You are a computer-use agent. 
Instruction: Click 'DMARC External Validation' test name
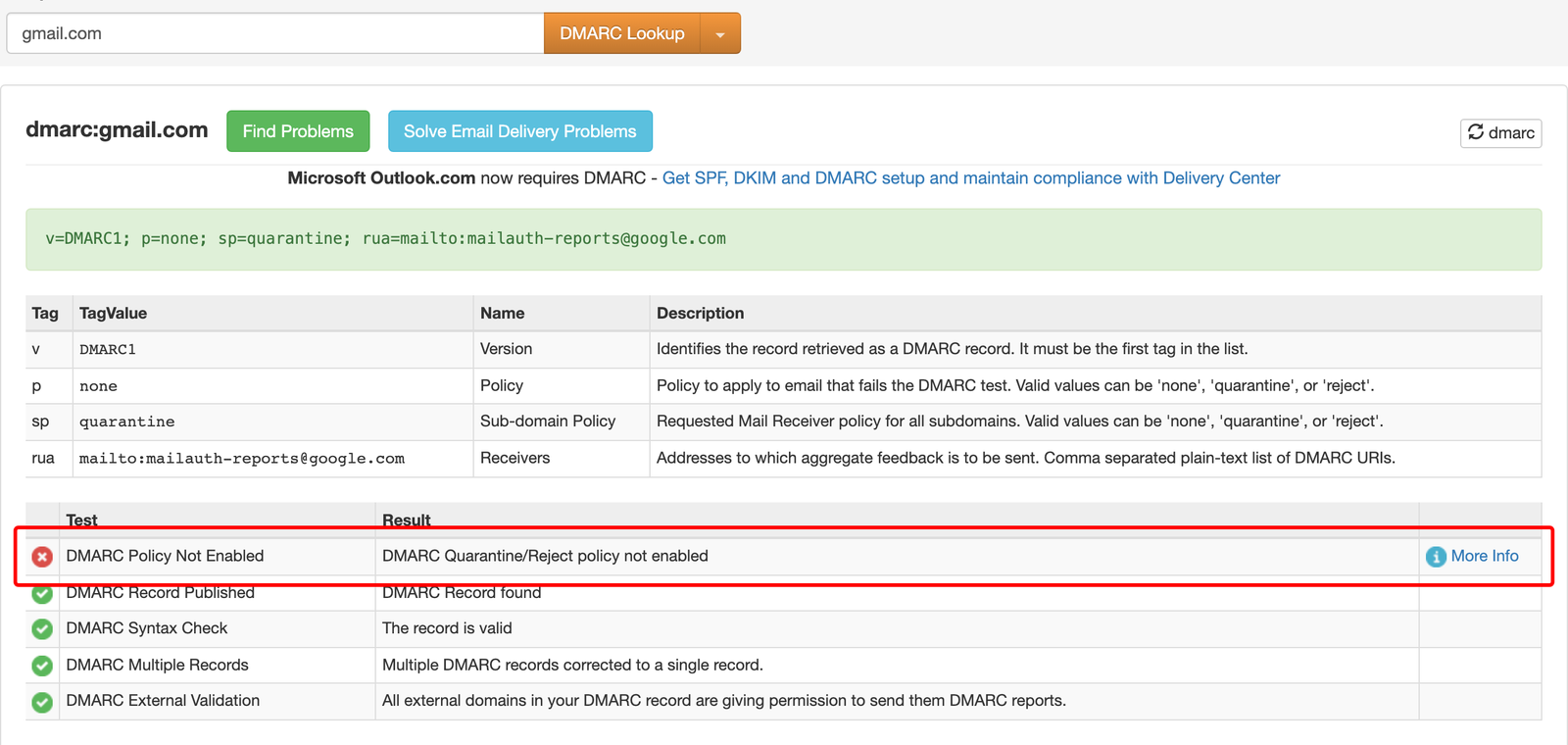click(x=163, y=700)
